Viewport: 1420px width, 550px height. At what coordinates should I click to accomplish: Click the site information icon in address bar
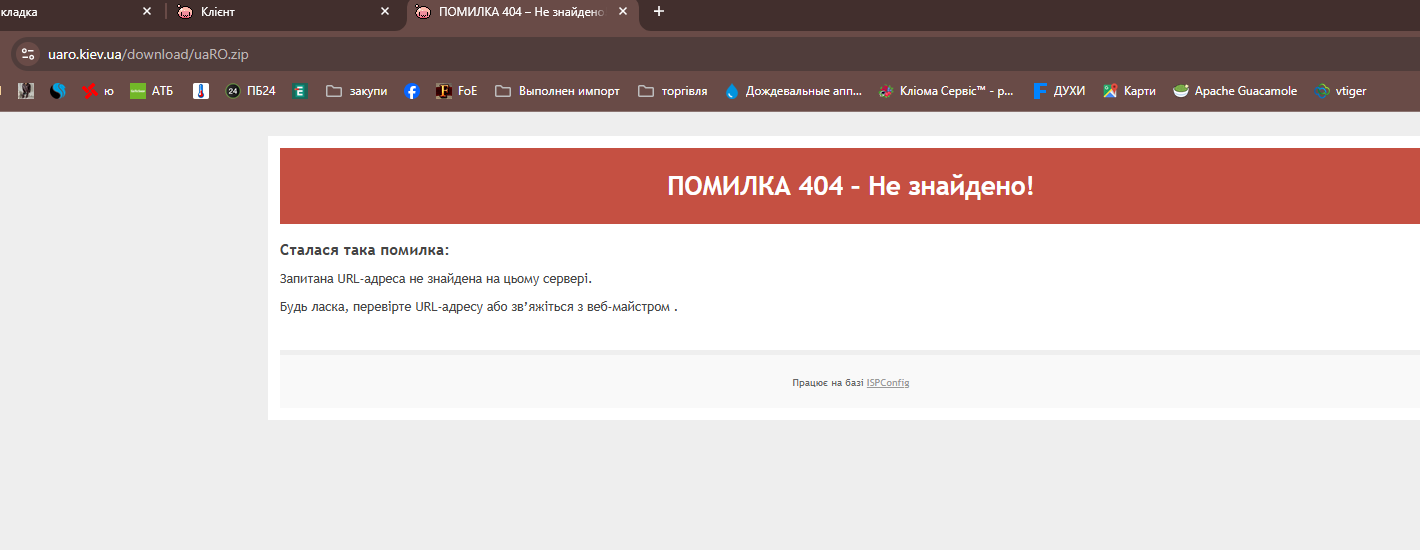click(x=28, y=54)
